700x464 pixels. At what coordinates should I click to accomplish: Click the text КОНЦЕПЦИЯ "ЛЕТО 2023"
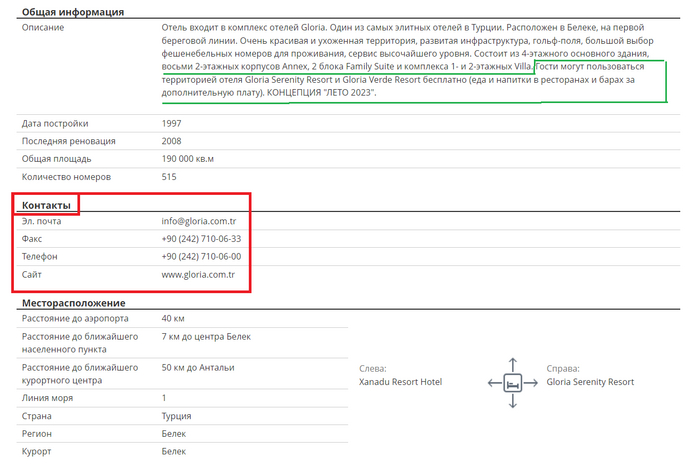(321, 93)
